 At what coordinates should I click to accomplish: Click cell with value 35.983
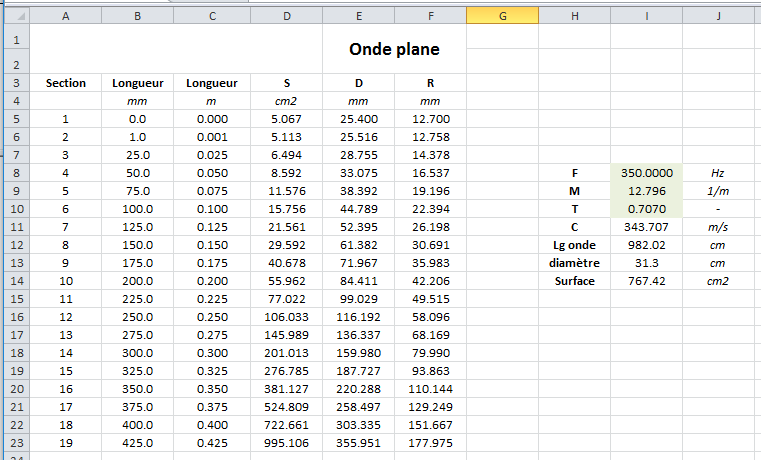[x=430, y=263]
